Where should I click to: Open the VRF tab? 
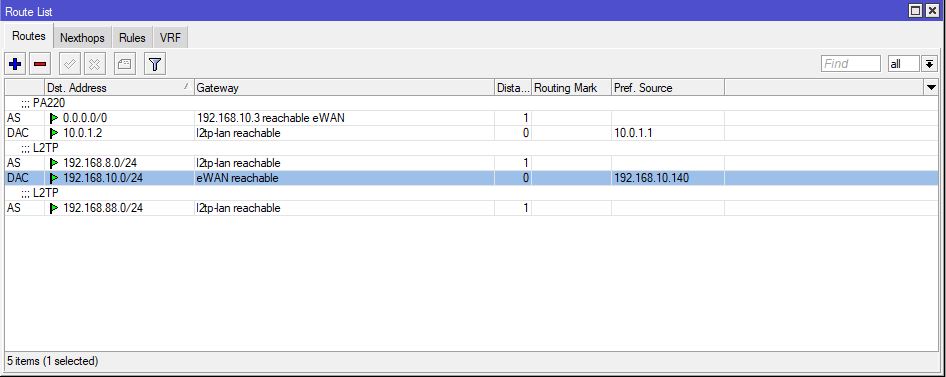171,37
